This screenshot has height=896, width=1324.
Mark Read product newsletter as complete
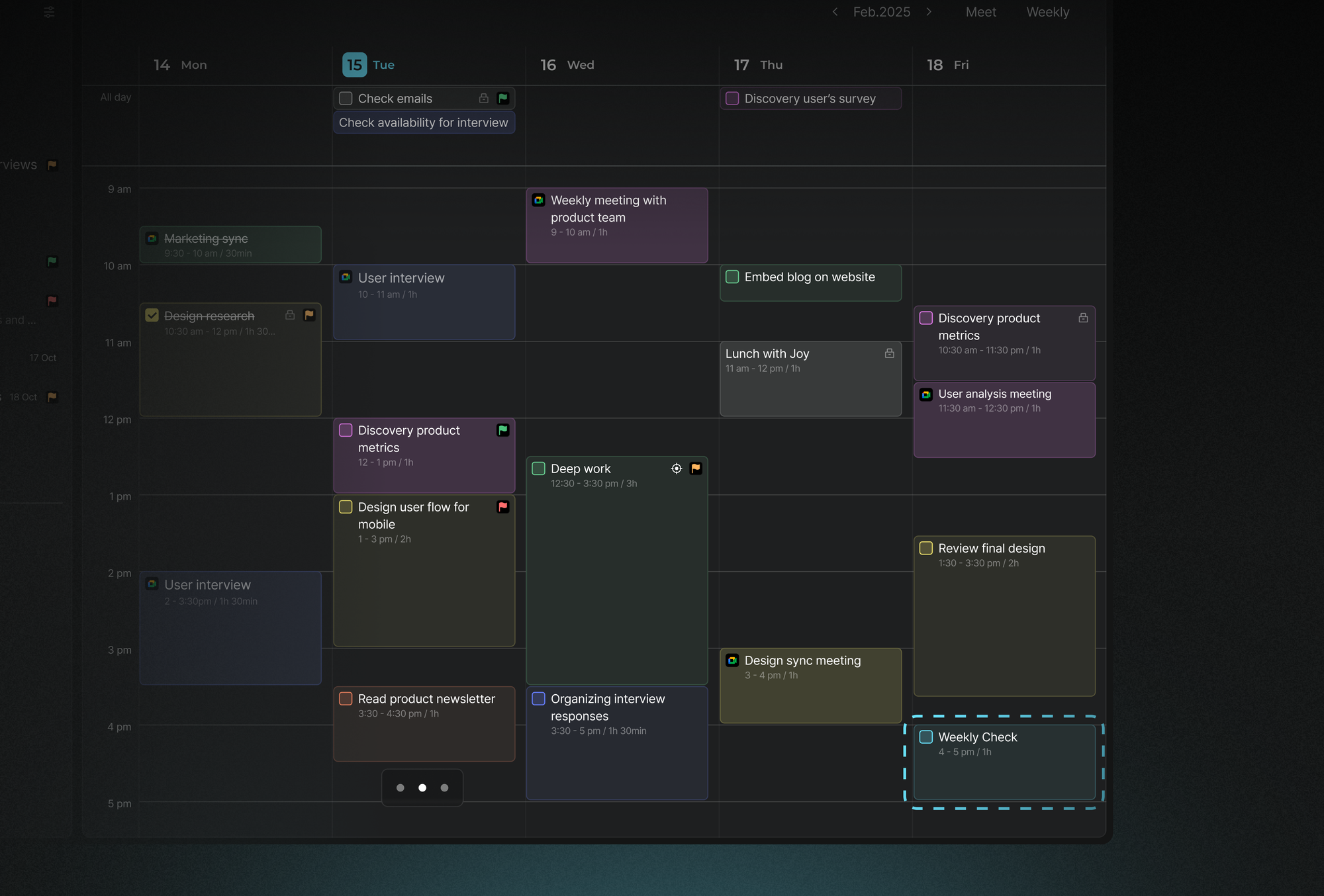pyautogui.click(x=346, y=699)
